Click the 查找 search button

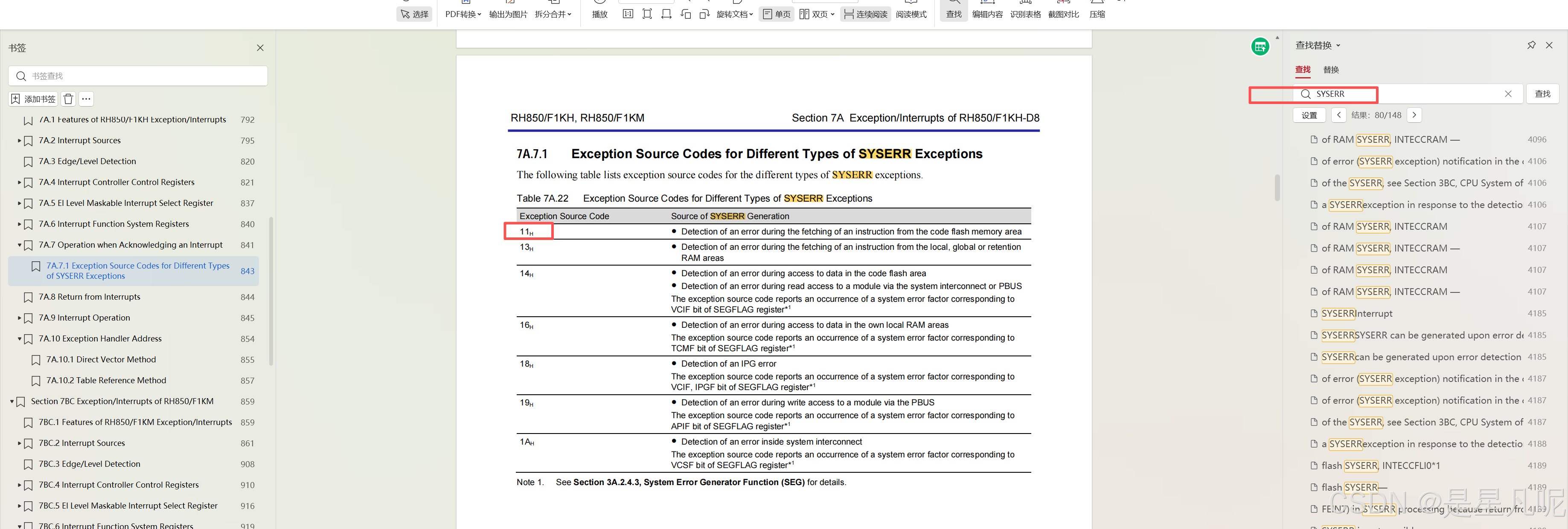[x=1542, y=94]
